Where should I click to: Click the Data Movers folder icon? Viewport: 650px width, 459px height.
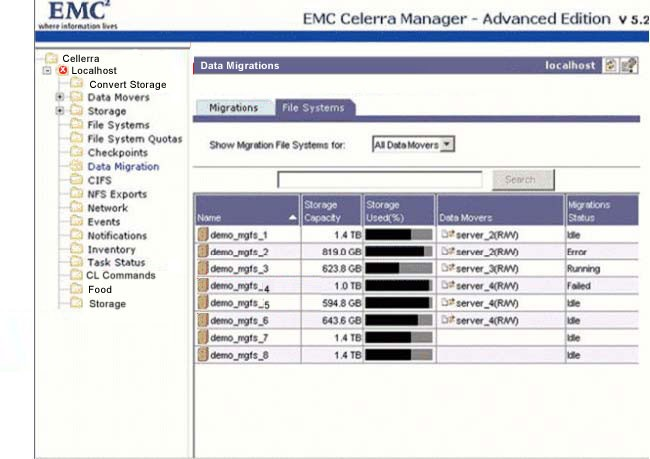[76, 97]
